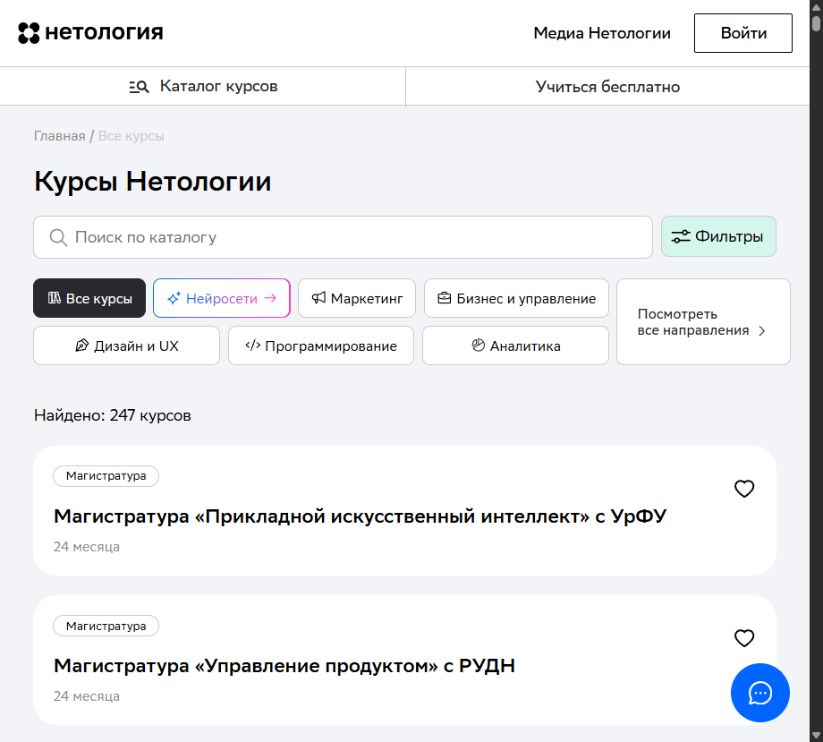Select the Все курсы category chip
This screenshot has width=823, height=742.
(x=89, y=298)
